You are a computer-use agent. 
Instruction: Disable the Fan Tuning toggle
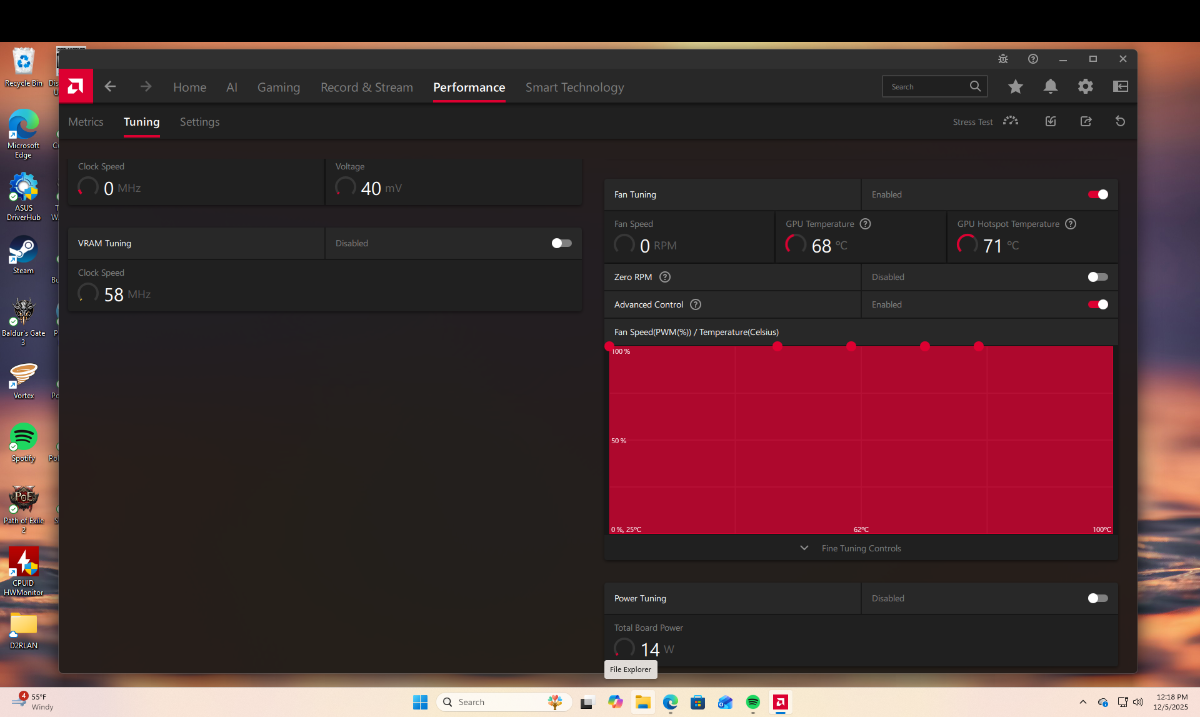pyautogui.click(x=1097, y=195)
